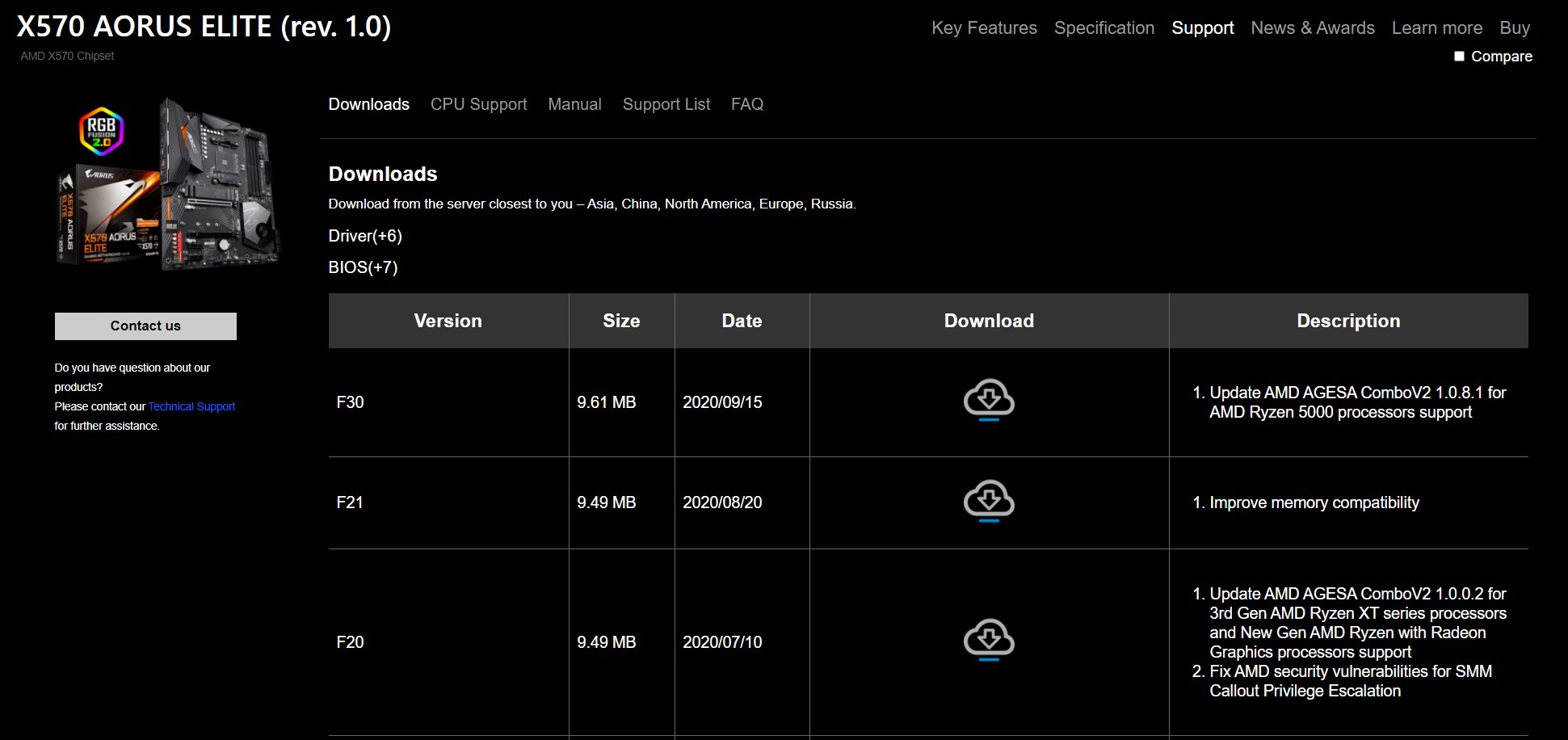The image size is (1568, 740).
Task: Open the Learn more page
Action: [x=1437, y=27]
